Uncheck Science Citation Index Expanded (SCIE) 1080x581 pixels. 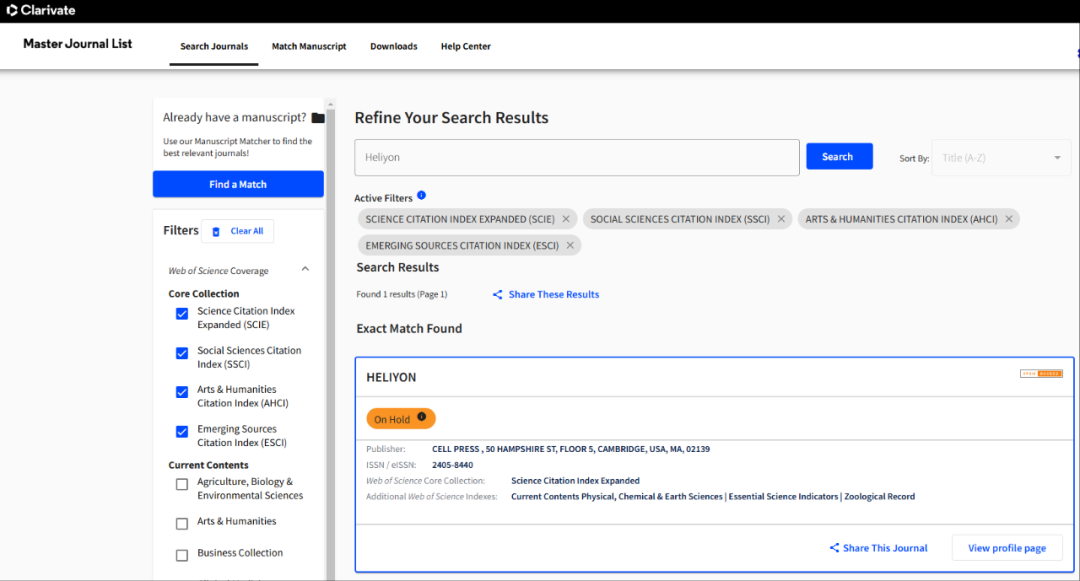click(182, 314)
